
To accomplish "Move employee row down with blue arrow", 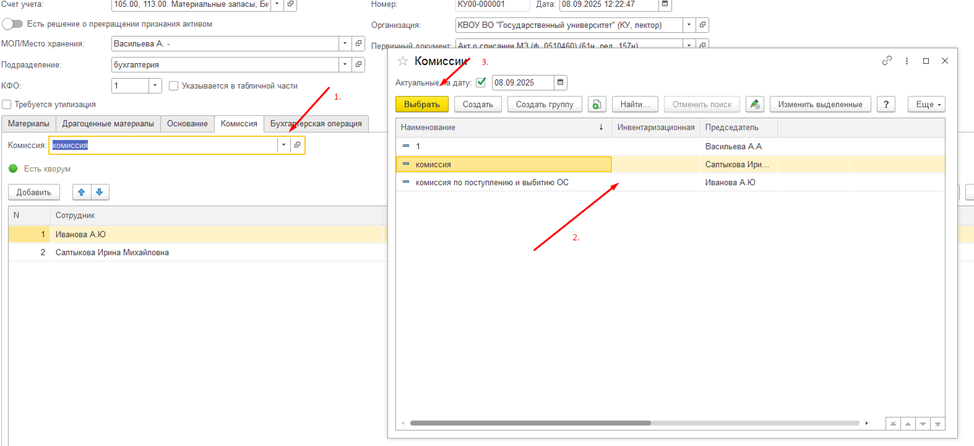I will point(99,193).
